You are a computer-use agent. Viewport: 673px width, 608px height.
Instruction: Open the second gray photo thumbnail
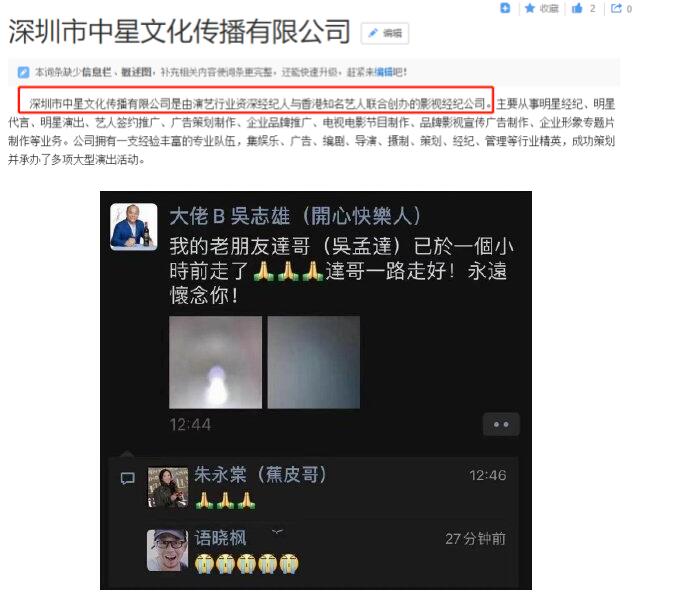[x=314, y=362]
